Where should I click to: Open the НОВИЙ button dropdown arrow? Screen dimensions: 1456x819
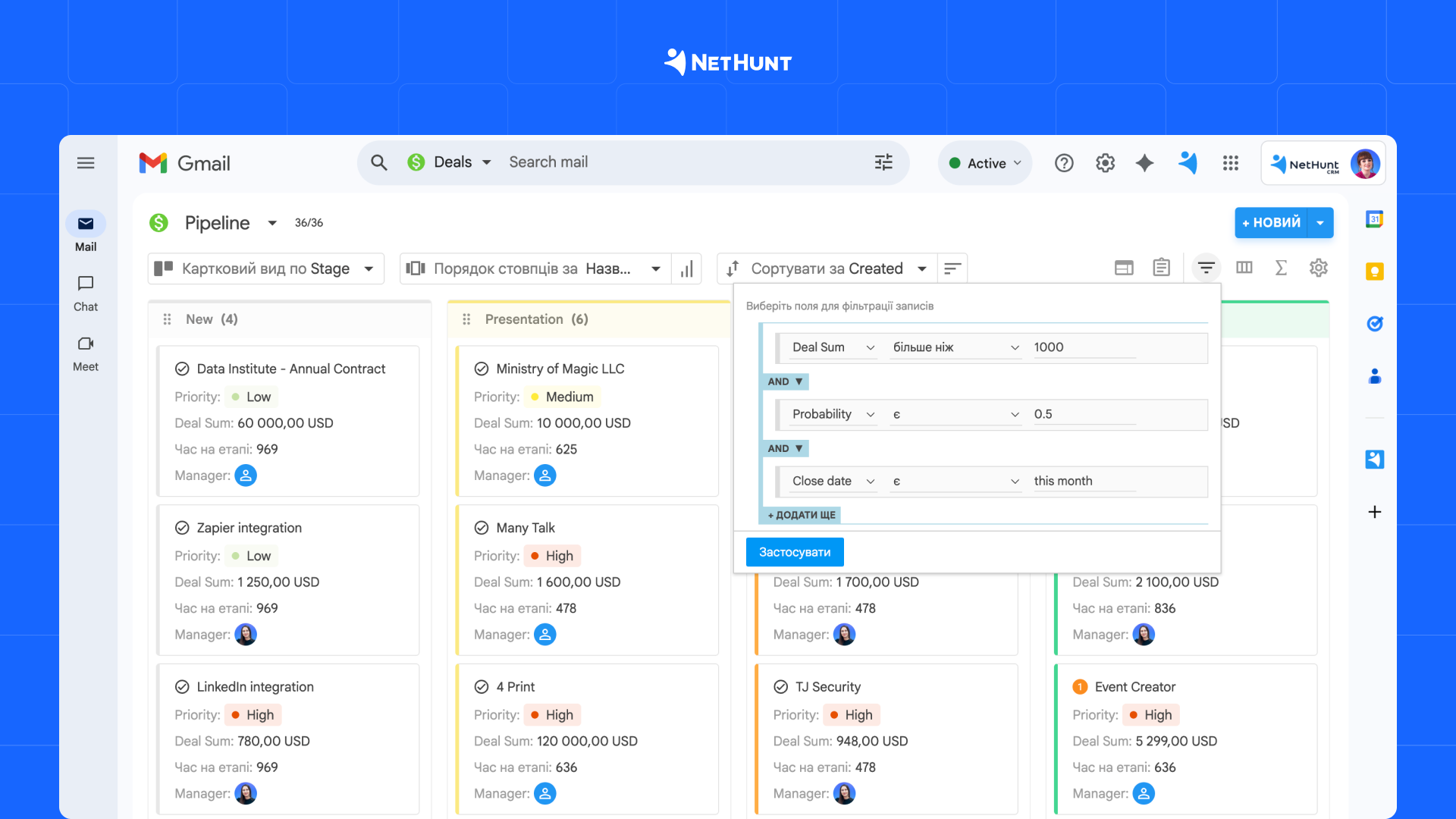click(1320, 223)
